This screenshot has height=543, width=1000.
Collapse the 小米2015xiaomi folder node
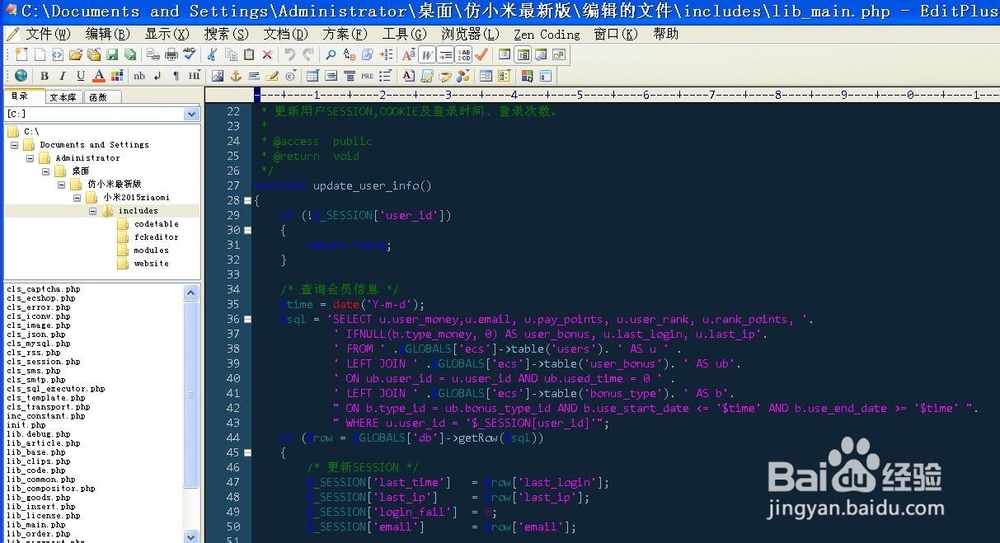pos(77,197)
